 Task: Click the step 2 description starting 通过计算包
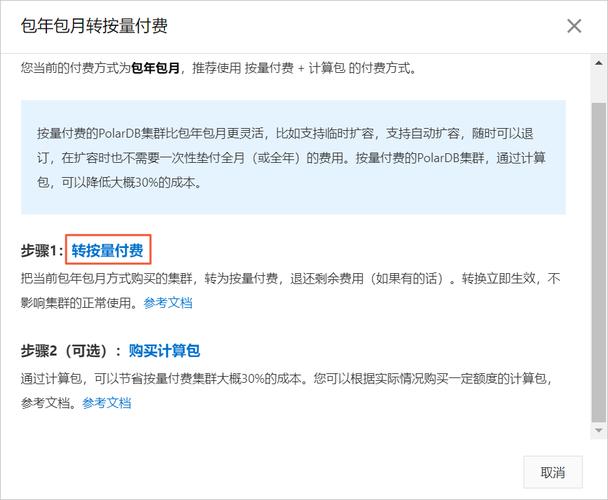point(286,391)
